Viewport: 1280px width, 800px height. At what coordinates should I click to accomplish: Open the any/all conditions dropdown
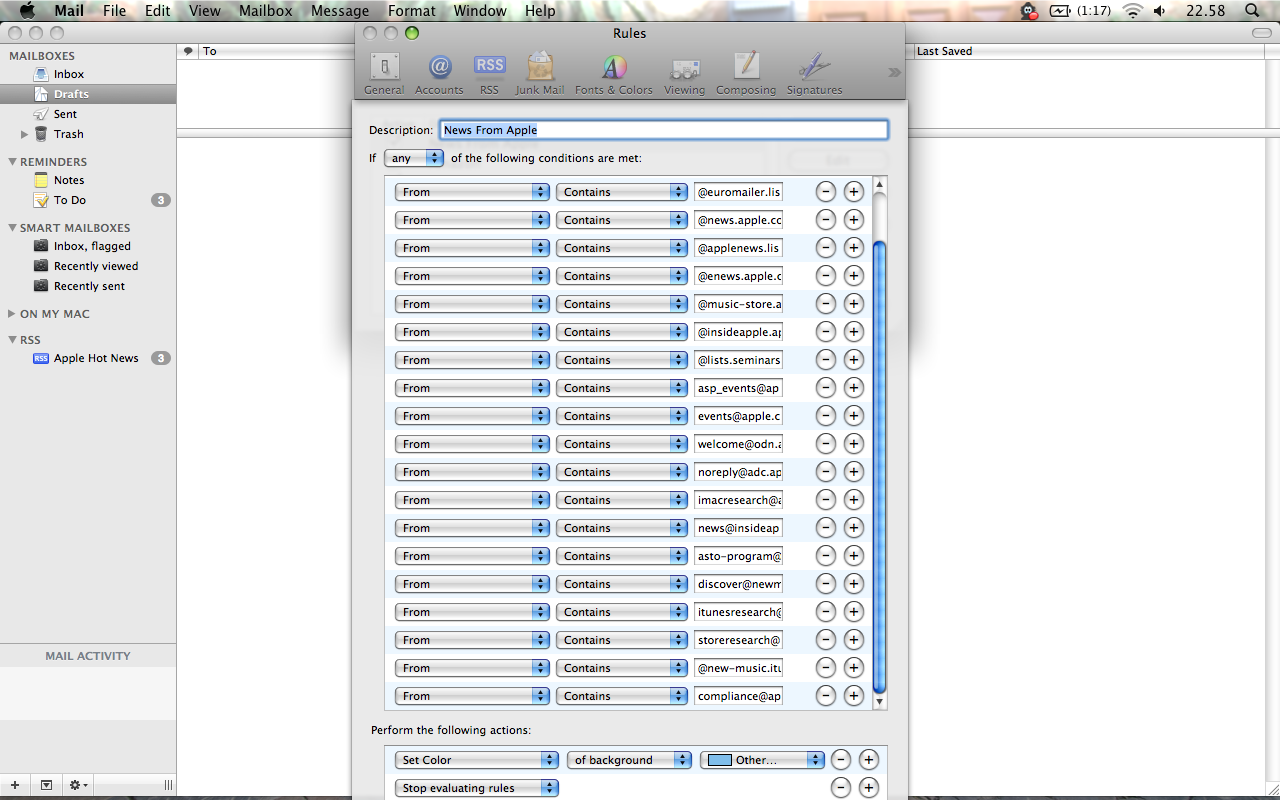(x=413, y=158)
